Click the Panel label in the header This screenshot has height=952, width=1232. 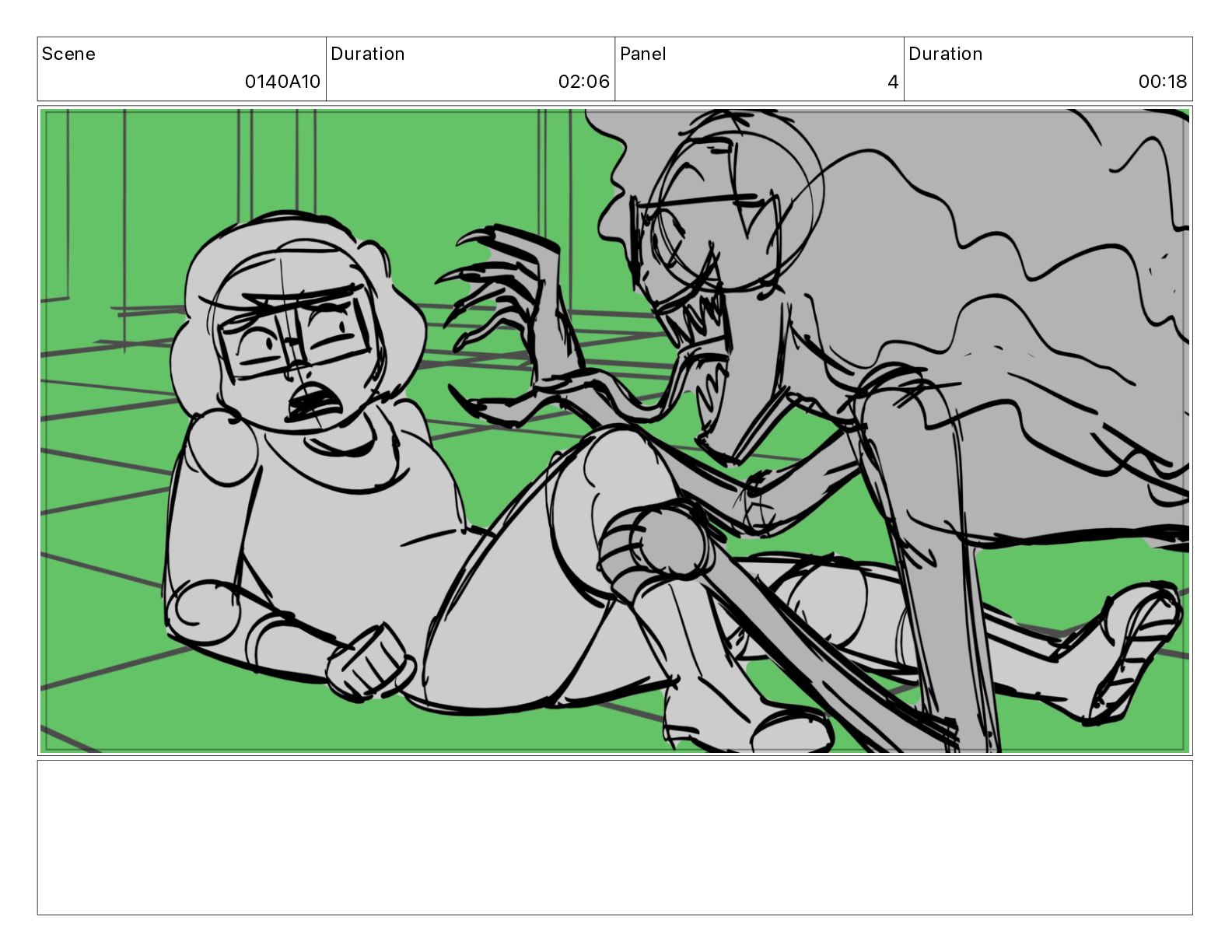(x=642, y=54)
